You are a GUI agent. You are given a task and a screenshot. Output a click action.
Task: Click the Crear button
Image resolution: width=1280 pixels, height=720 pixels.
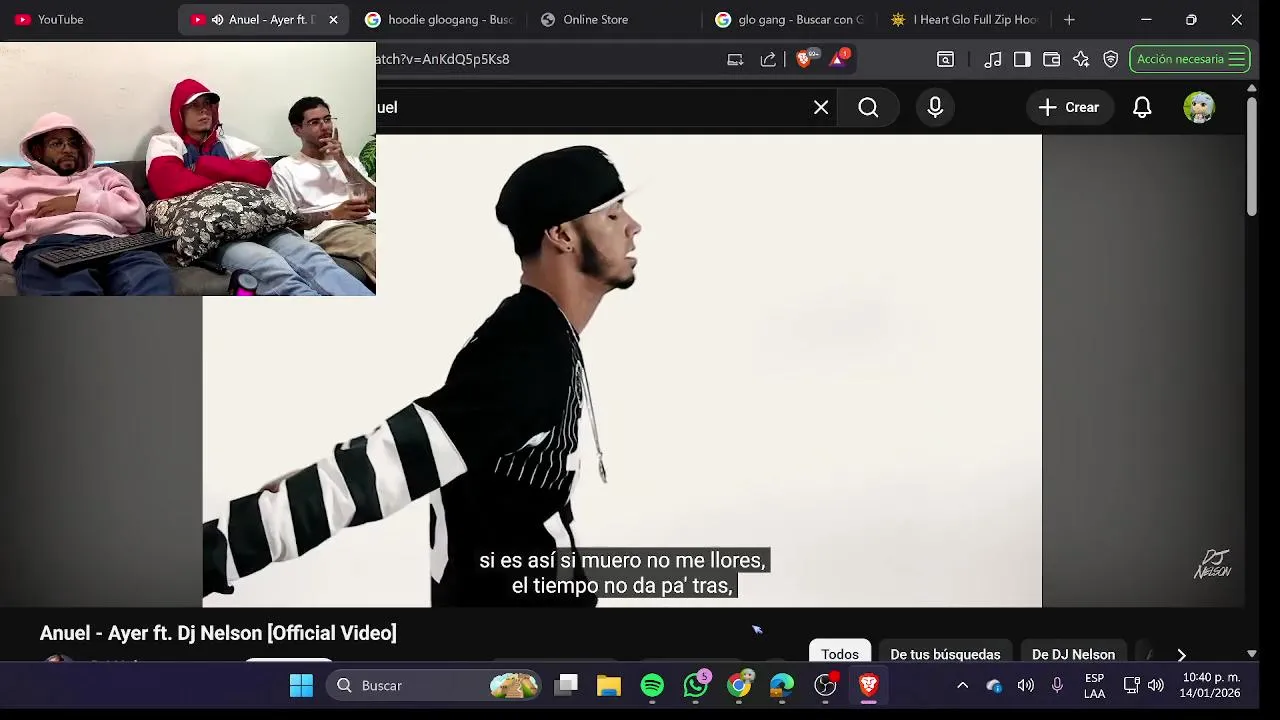pos(1069,107)
